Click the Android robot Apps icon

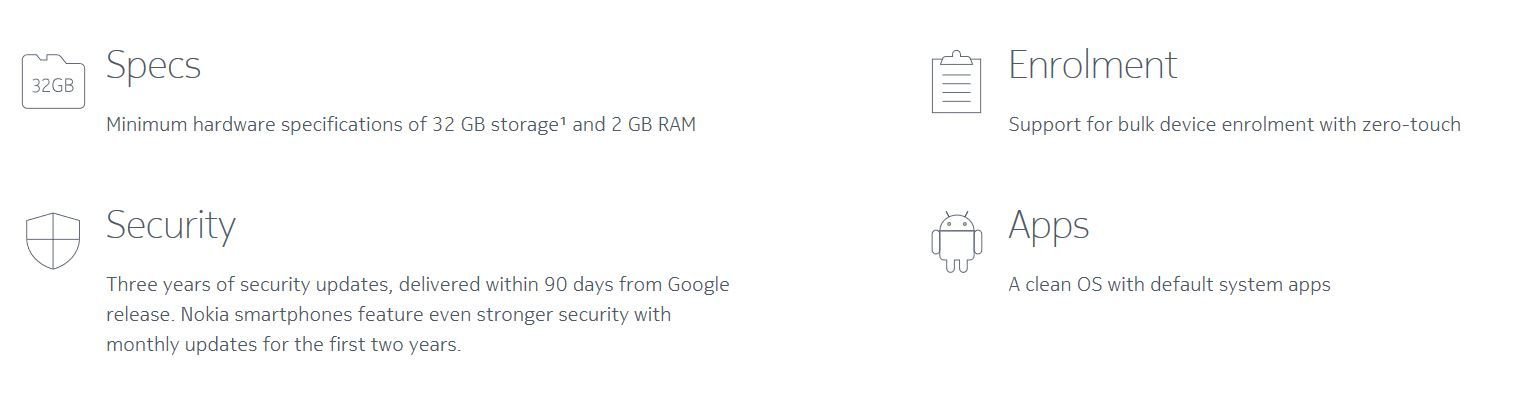click(956, 241)
